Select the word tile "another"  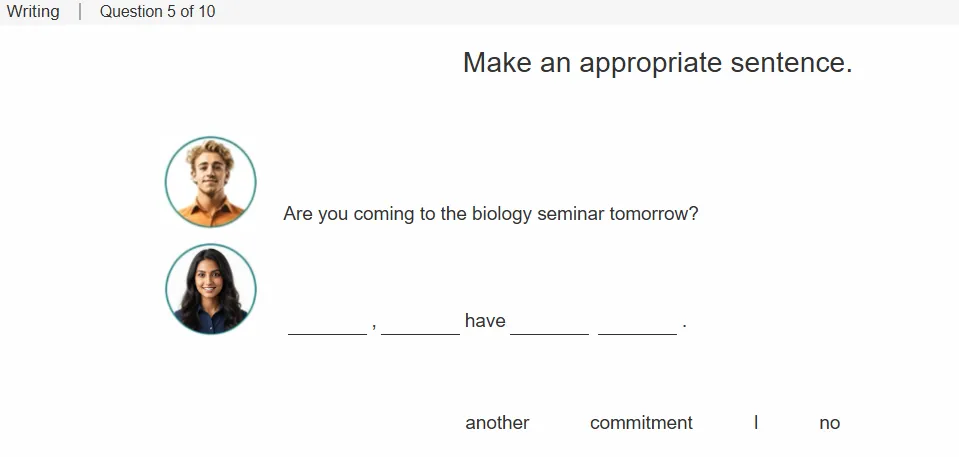pos(497,423)
